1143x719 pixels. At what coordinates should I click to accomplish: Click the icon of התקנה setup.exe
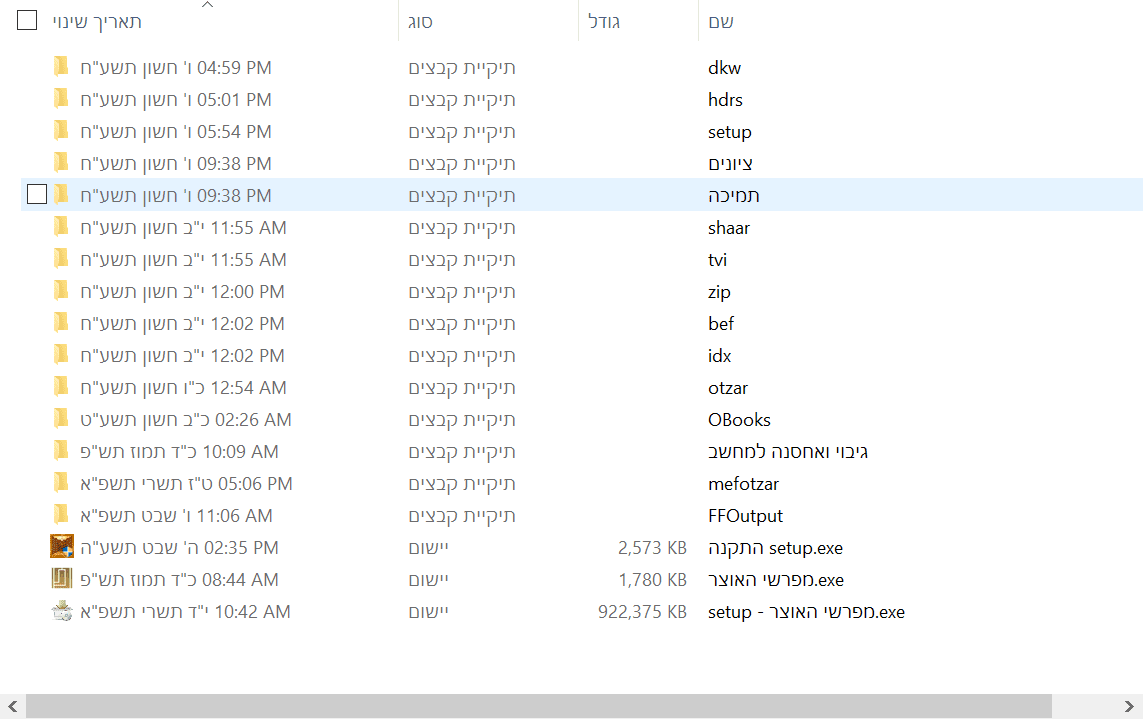62,546
